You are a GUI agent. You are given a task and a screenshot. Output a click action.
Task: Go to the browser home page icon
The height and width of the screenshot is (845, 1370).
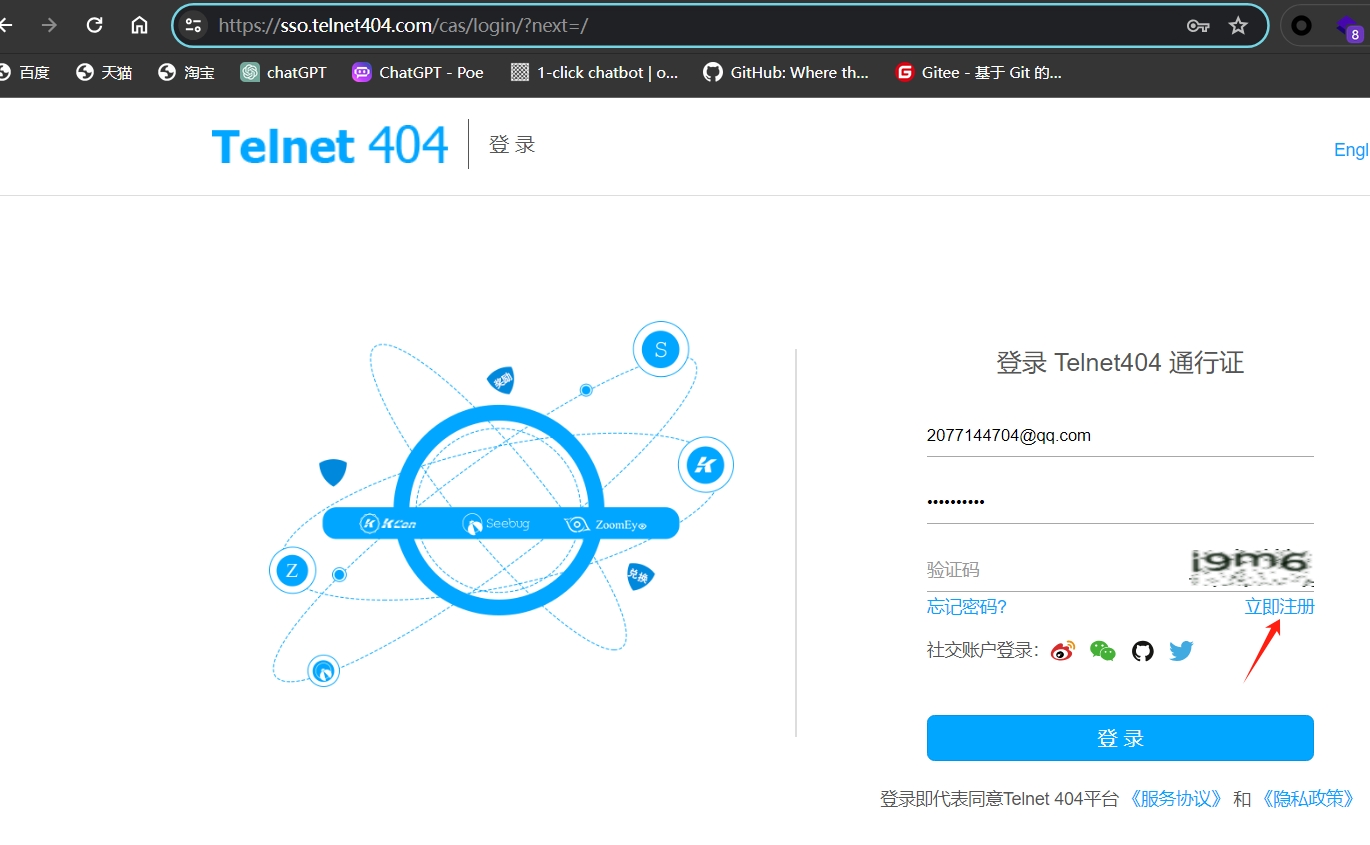[139, 25]
